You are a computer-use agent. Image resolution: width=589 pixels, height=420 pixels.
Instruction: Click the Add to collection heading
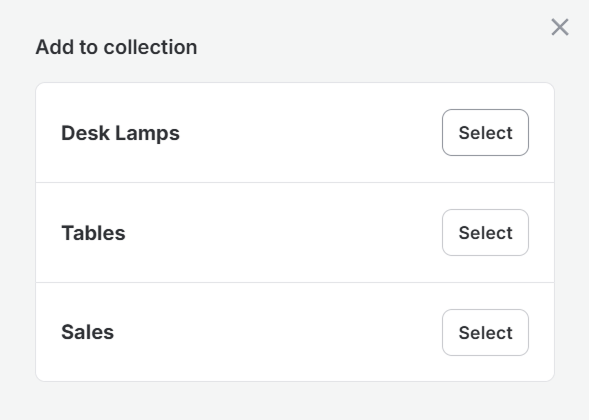(x=116, y=47)
